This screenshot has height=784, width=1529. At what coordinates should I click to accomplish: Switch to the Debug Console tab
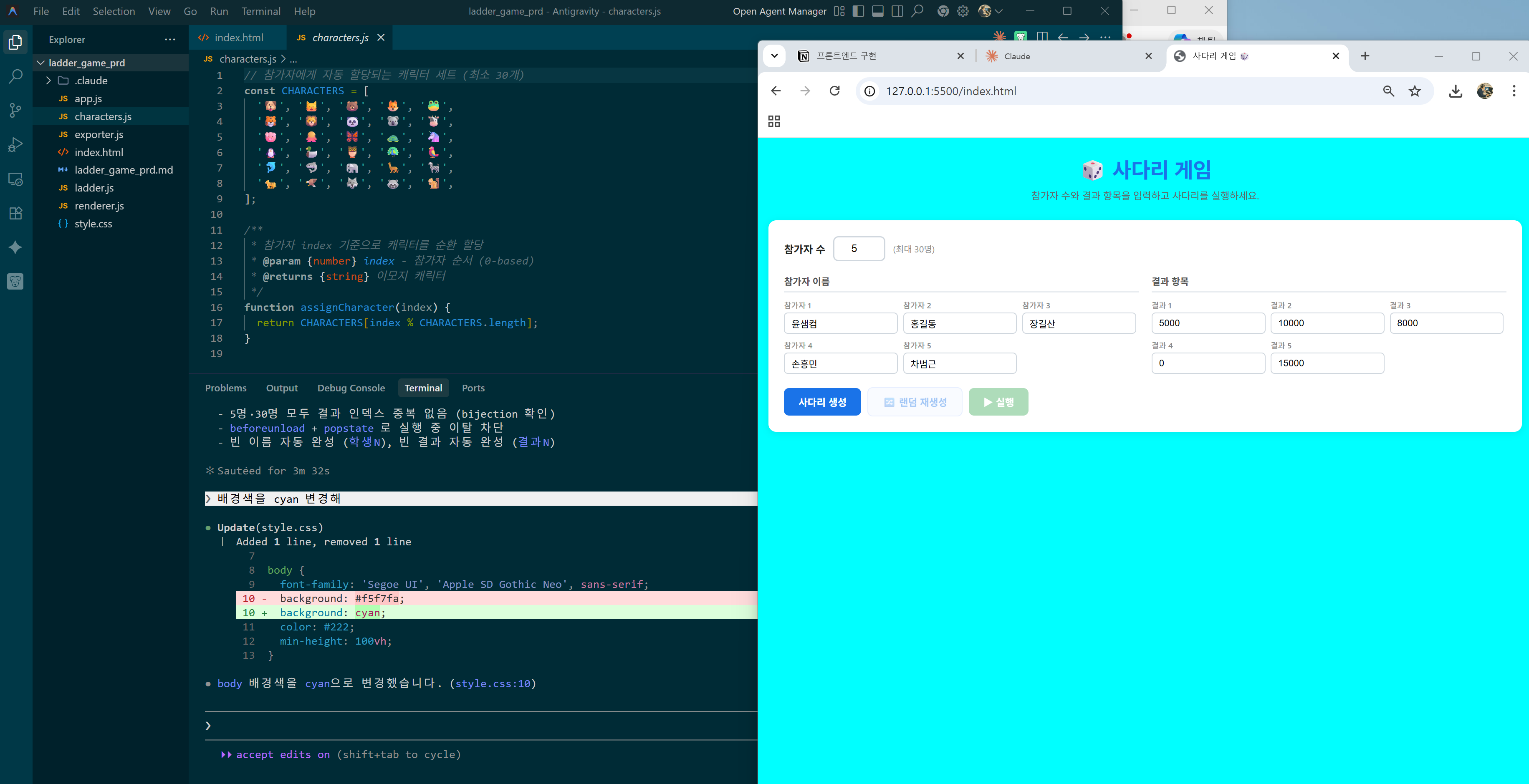coord(351,388)
